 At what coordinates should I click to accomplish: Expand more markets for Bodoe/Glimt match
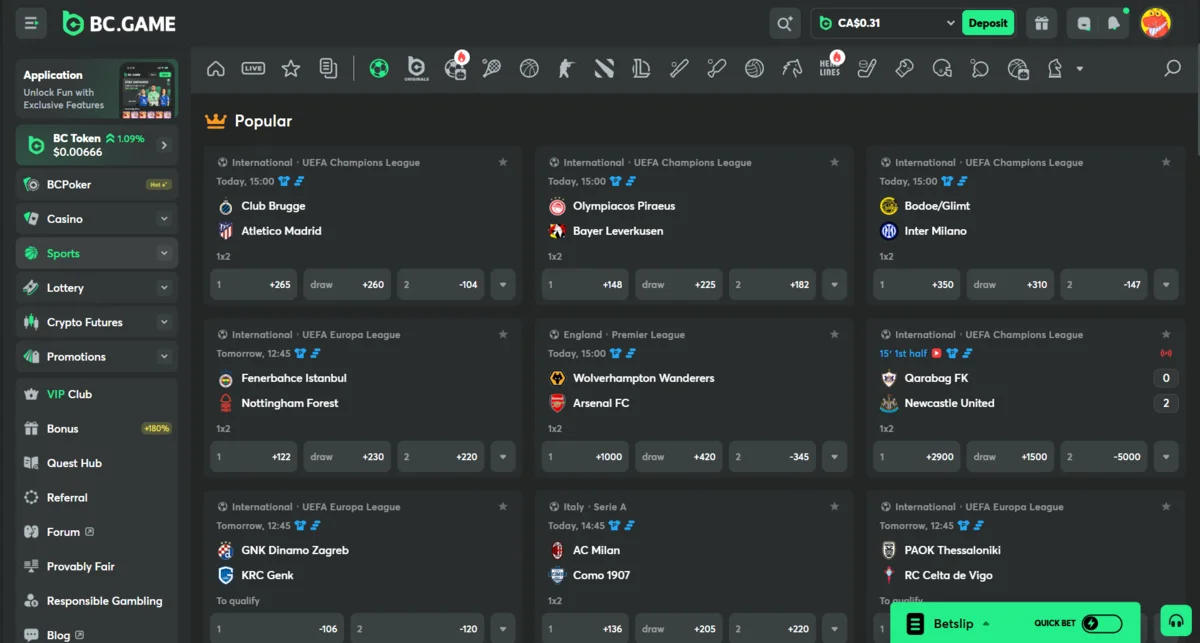click(x=1165, y=285)
